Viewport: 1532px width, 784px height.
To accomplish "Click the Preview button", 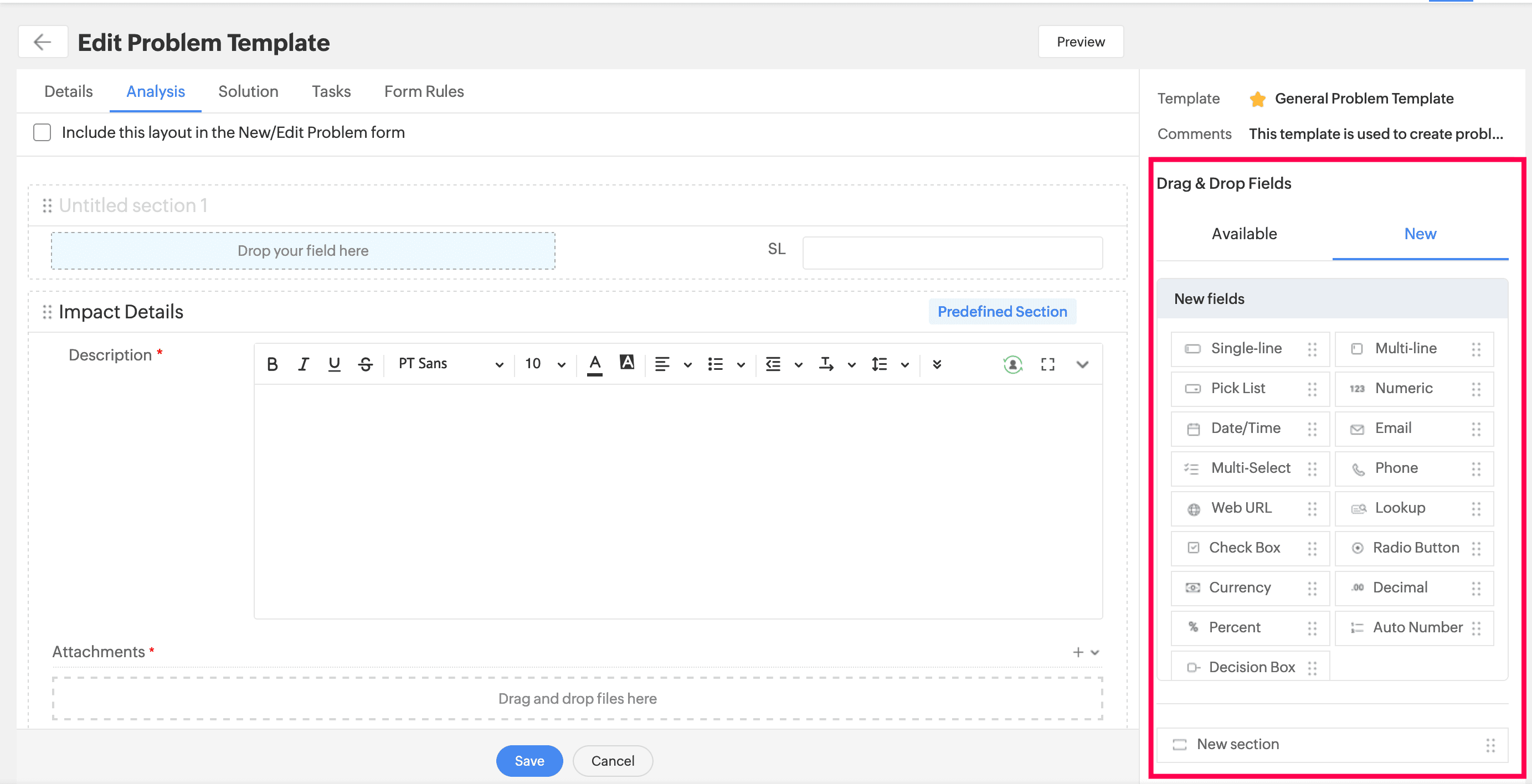I will pos(1080,42).
